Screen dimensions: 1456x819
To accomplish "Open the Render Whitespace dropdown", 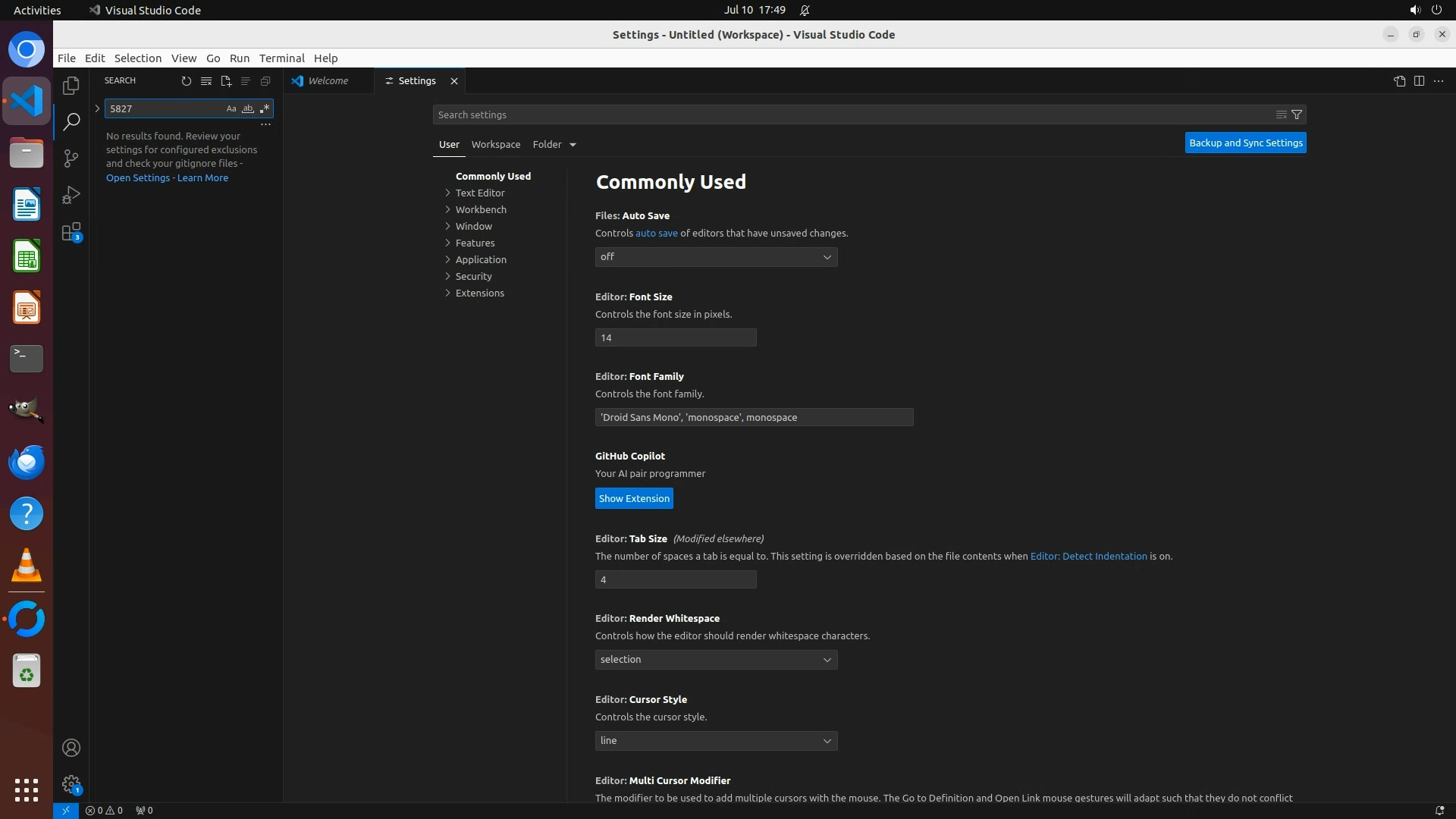I will [716, 660].
